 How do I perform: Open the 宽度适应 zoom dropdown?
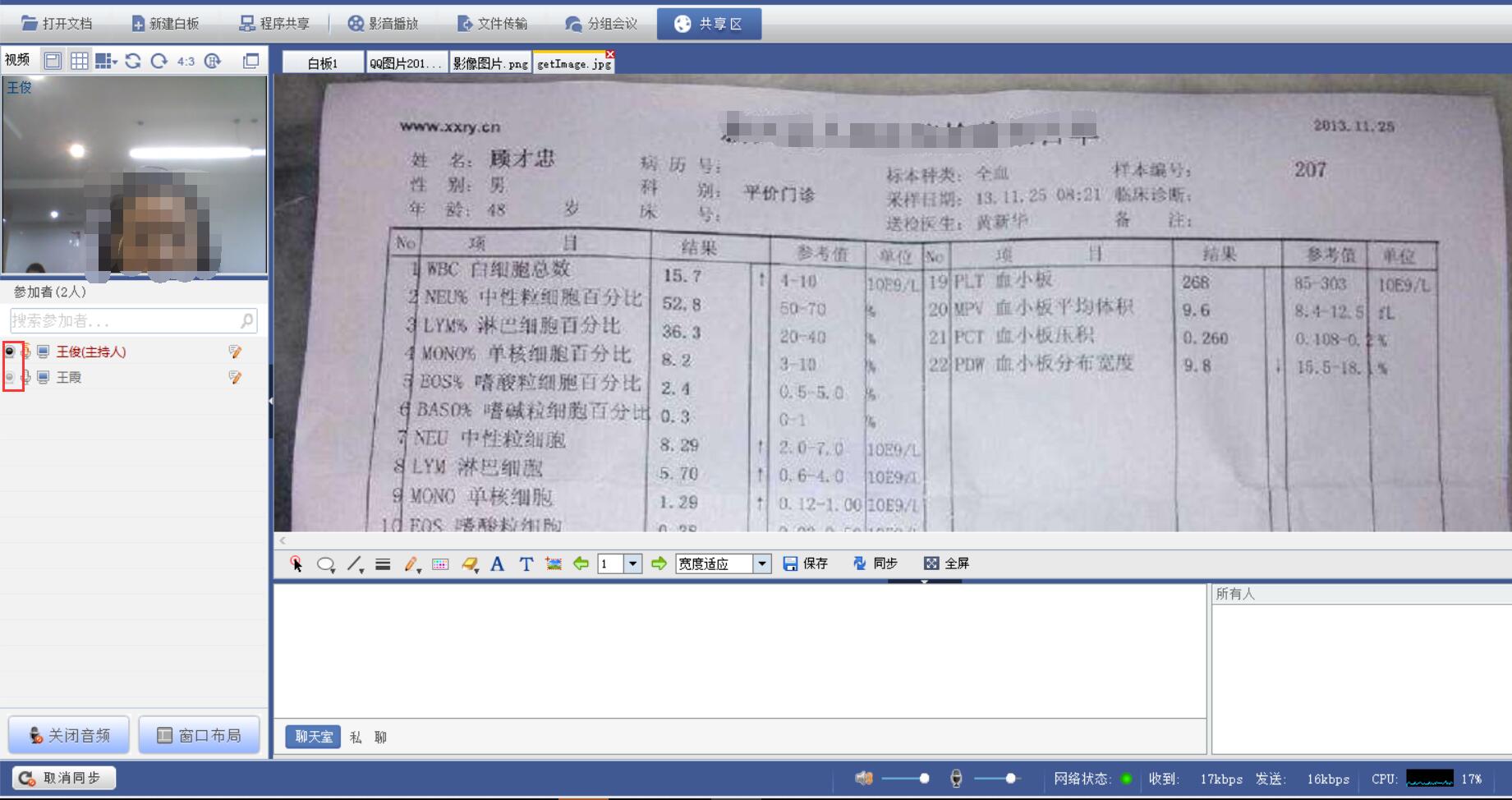(x=762, y=563)
